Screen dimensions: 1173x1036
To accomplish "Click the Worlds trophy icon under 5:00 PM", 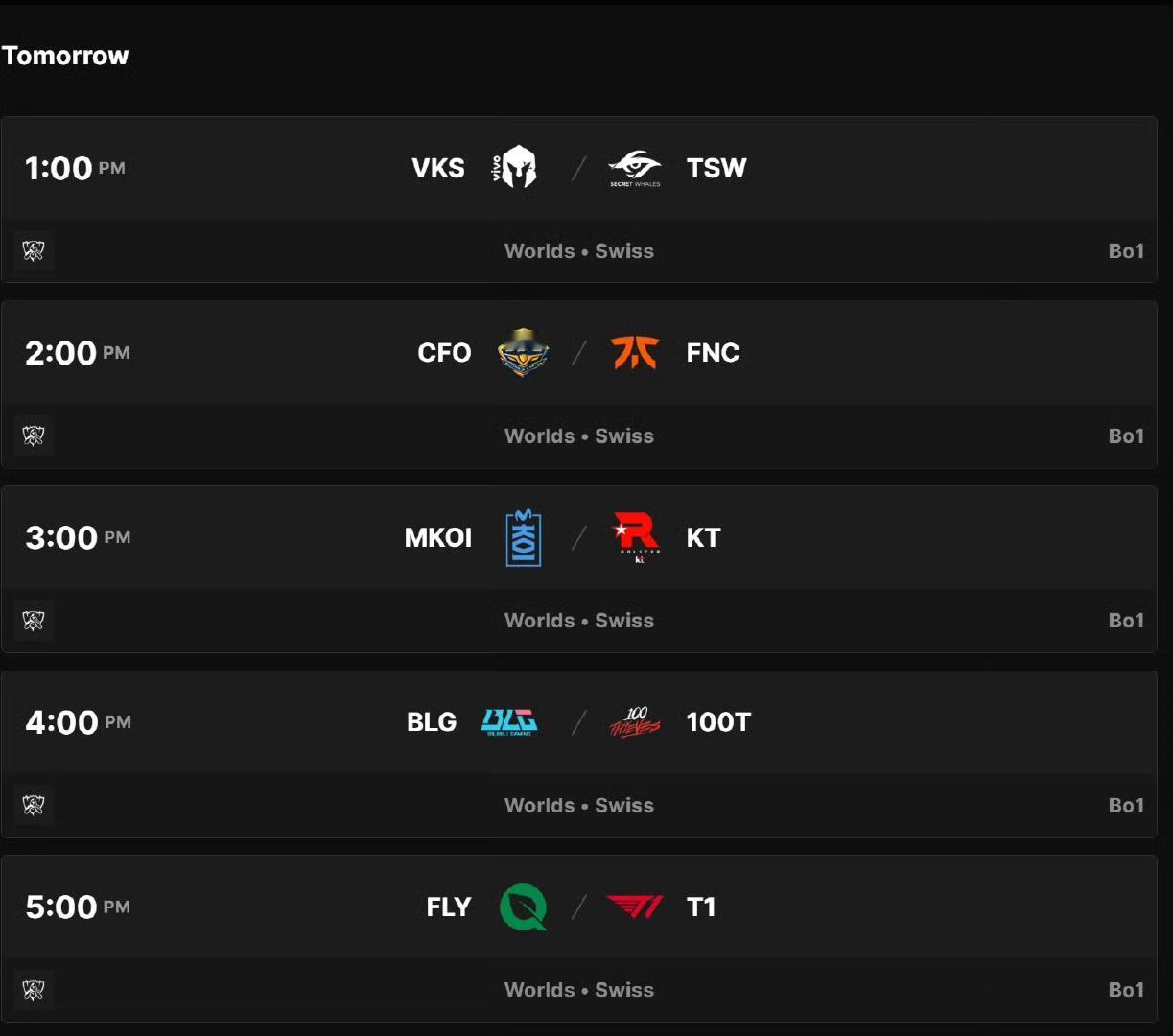I will coord(34,990).
